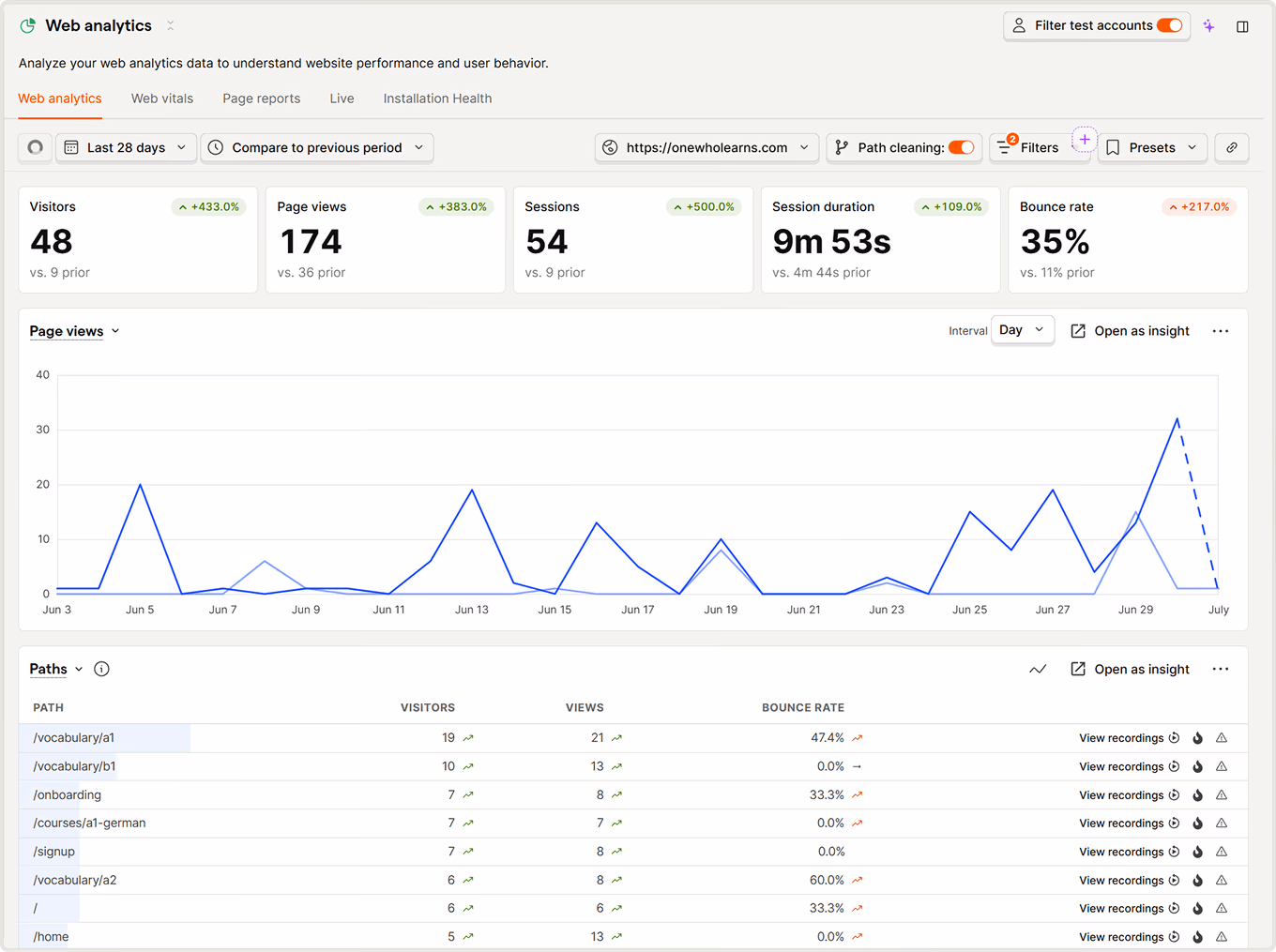Open heatmap flame icon for /vocabulary/a1
1276x952 pixels.
coord(1198,738)
